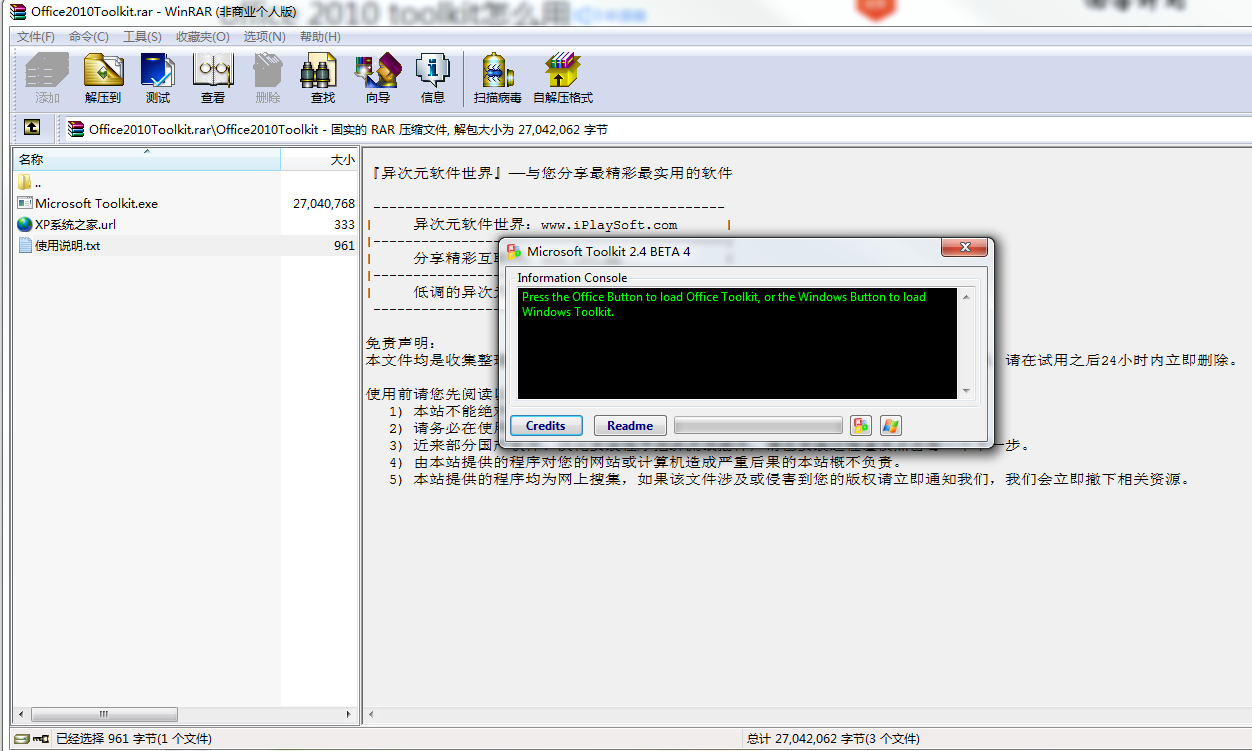Image resolution: width=1252 pixels, height=751 pixels.
Task: Click the WinRAR title bar icon
Action: pyautogui.click(x=16, y=11)
